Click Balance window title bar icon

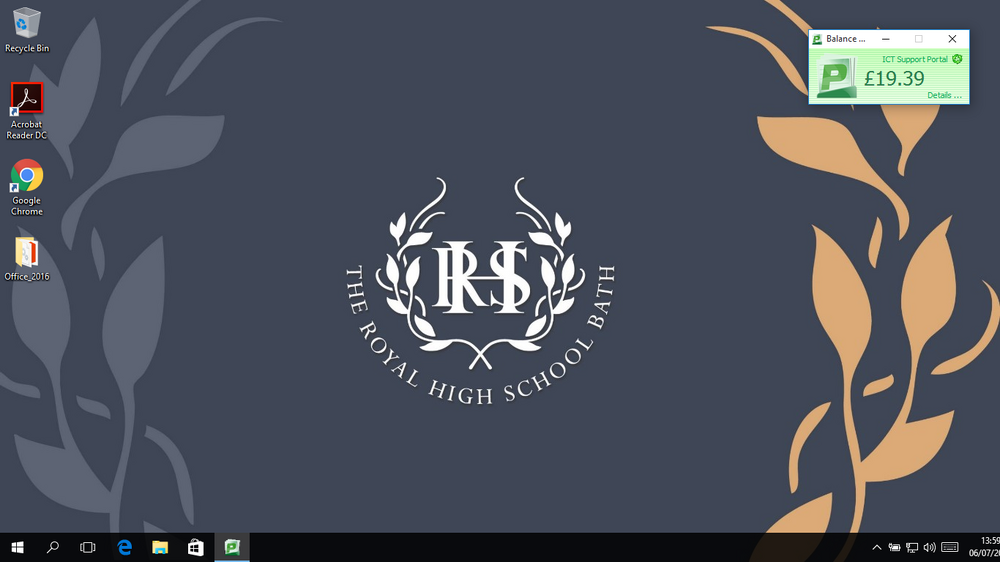[817, 39]
